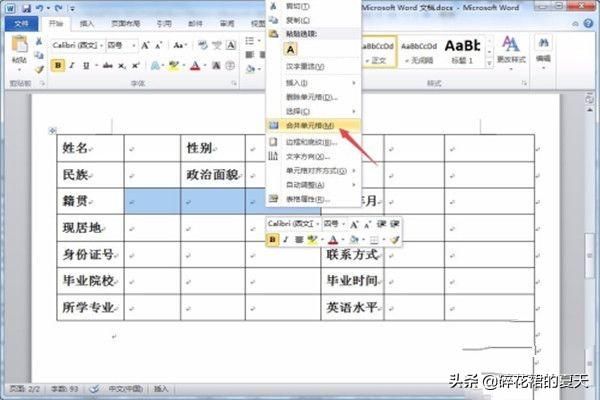
Task: Click the Character Shading icon
Action: coord(216,66)
